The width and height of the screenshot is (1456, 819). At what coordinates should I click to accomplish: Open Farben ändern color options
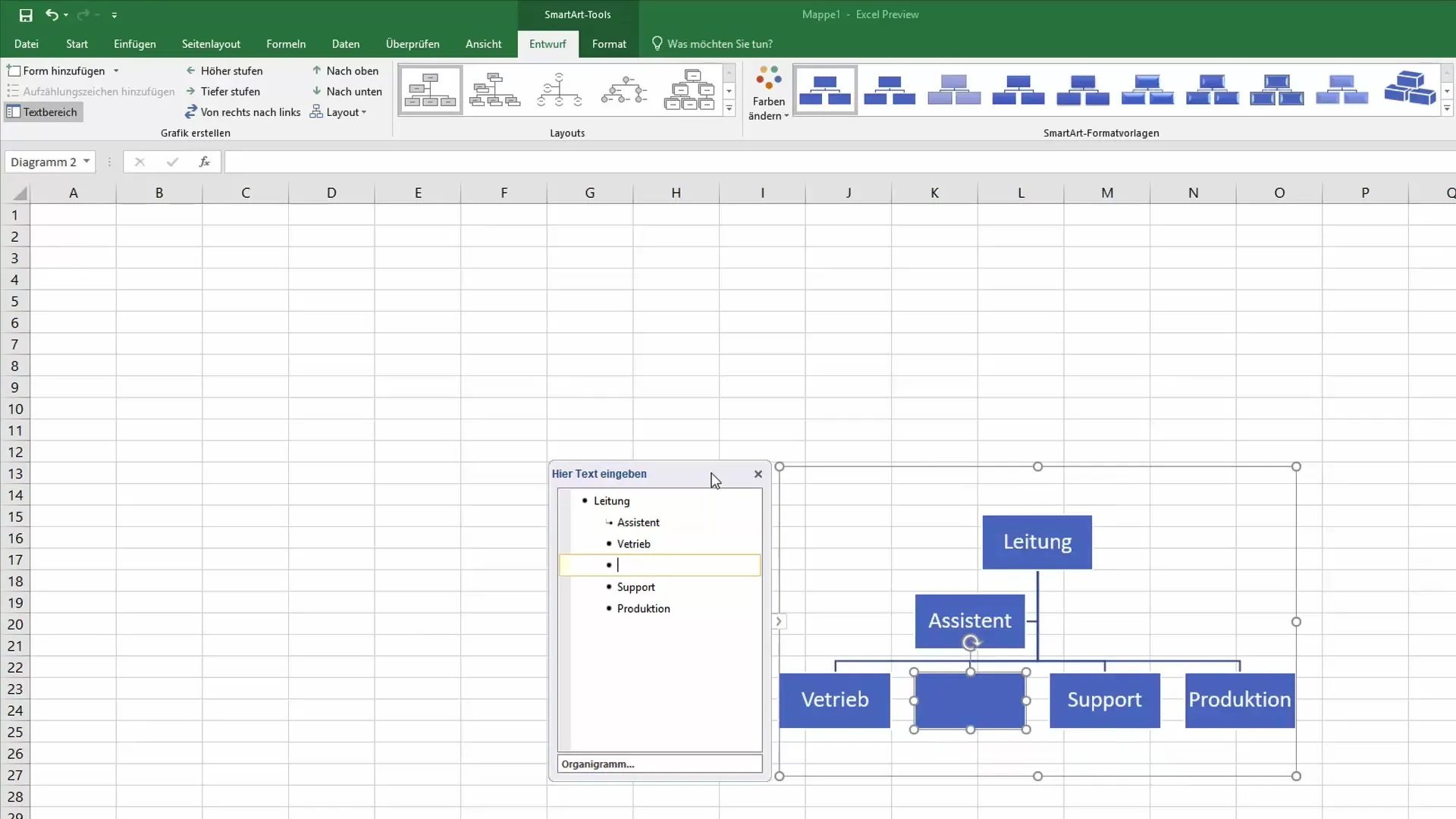point(769,93)
